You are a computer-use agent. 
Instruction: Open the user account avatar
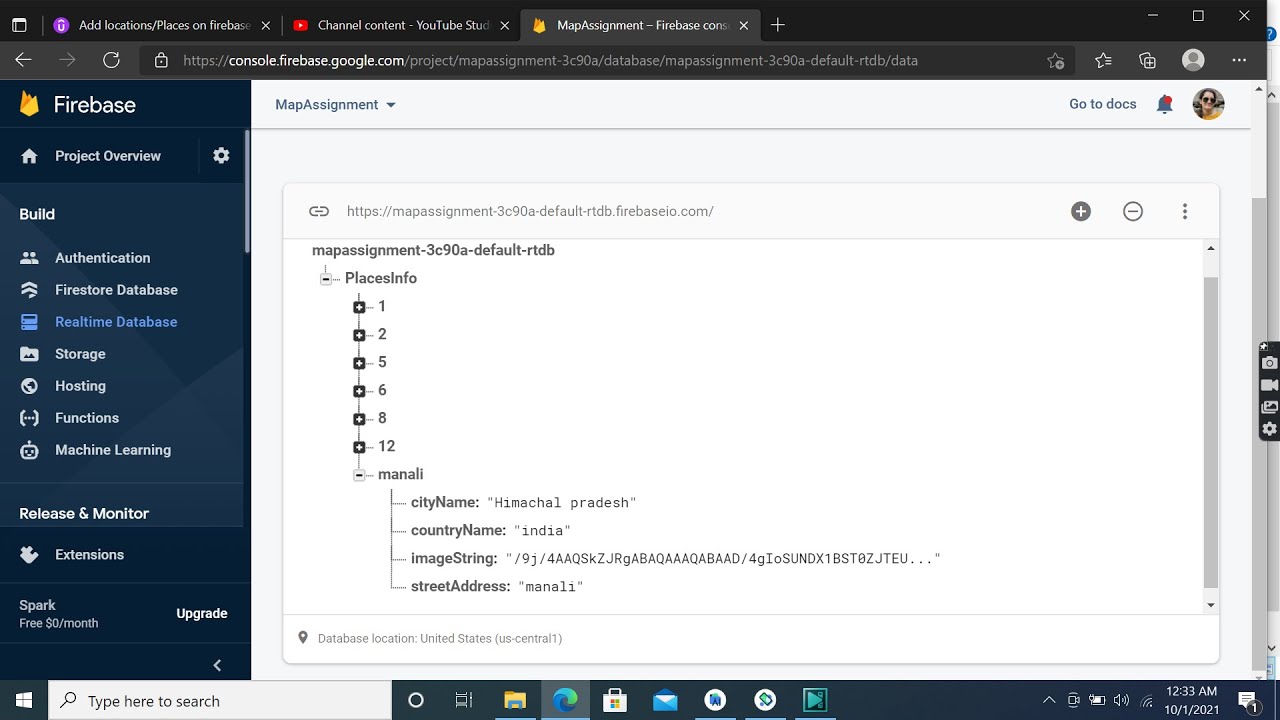click(1209, 104)
